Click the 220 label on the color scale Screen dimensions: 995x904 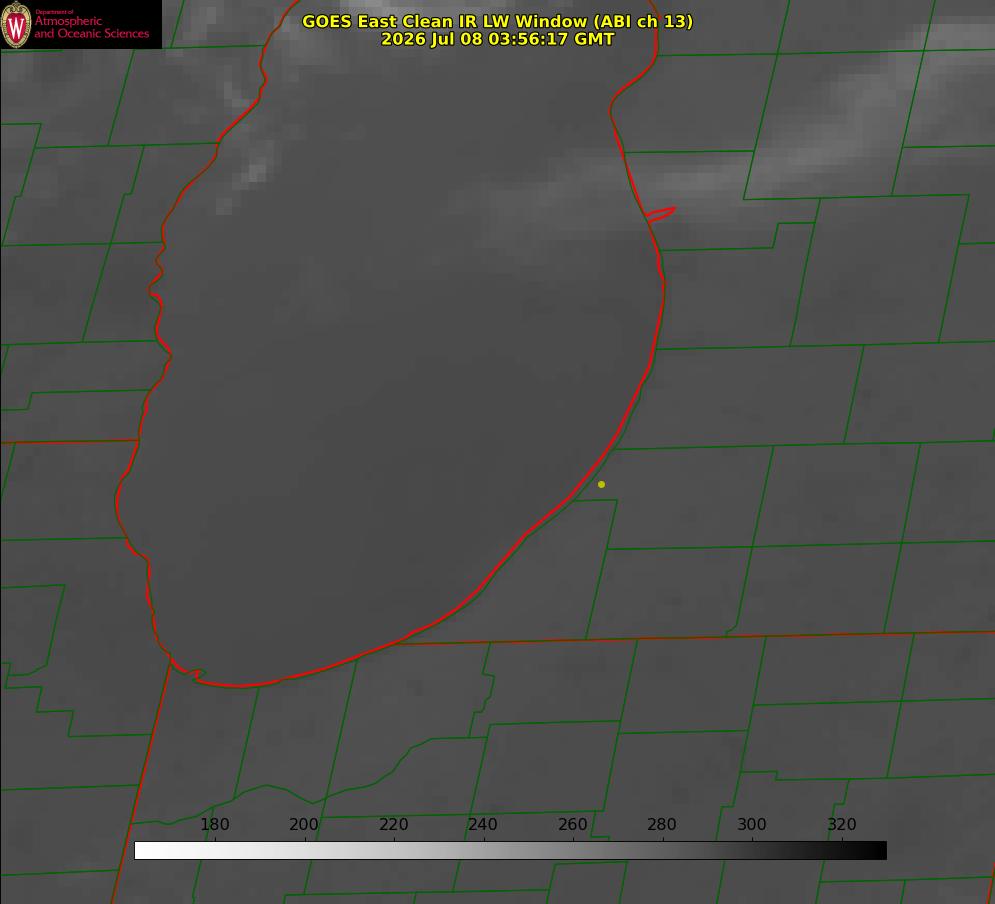click(393, 824)
